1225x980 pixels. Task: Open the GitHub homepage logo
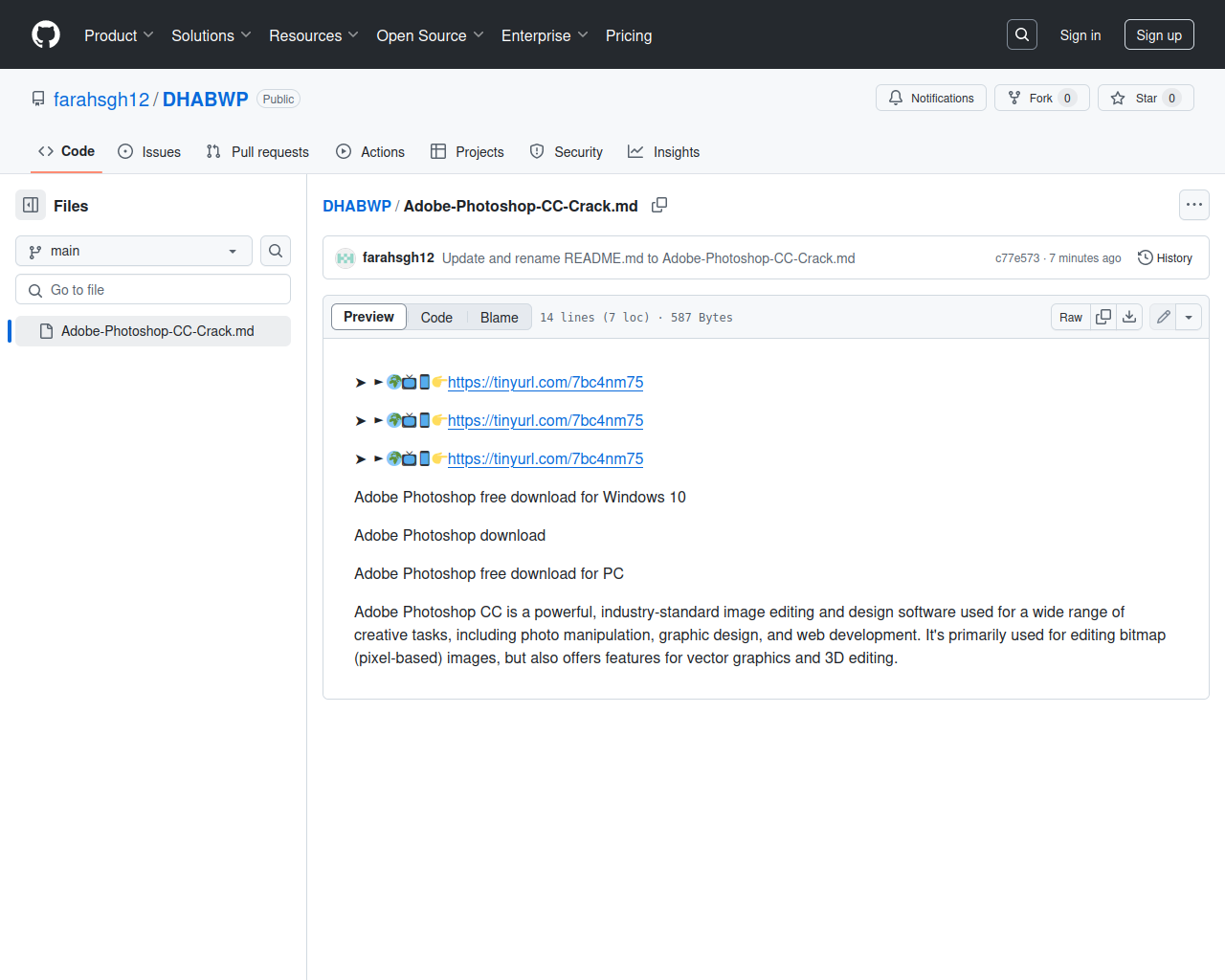46,34
